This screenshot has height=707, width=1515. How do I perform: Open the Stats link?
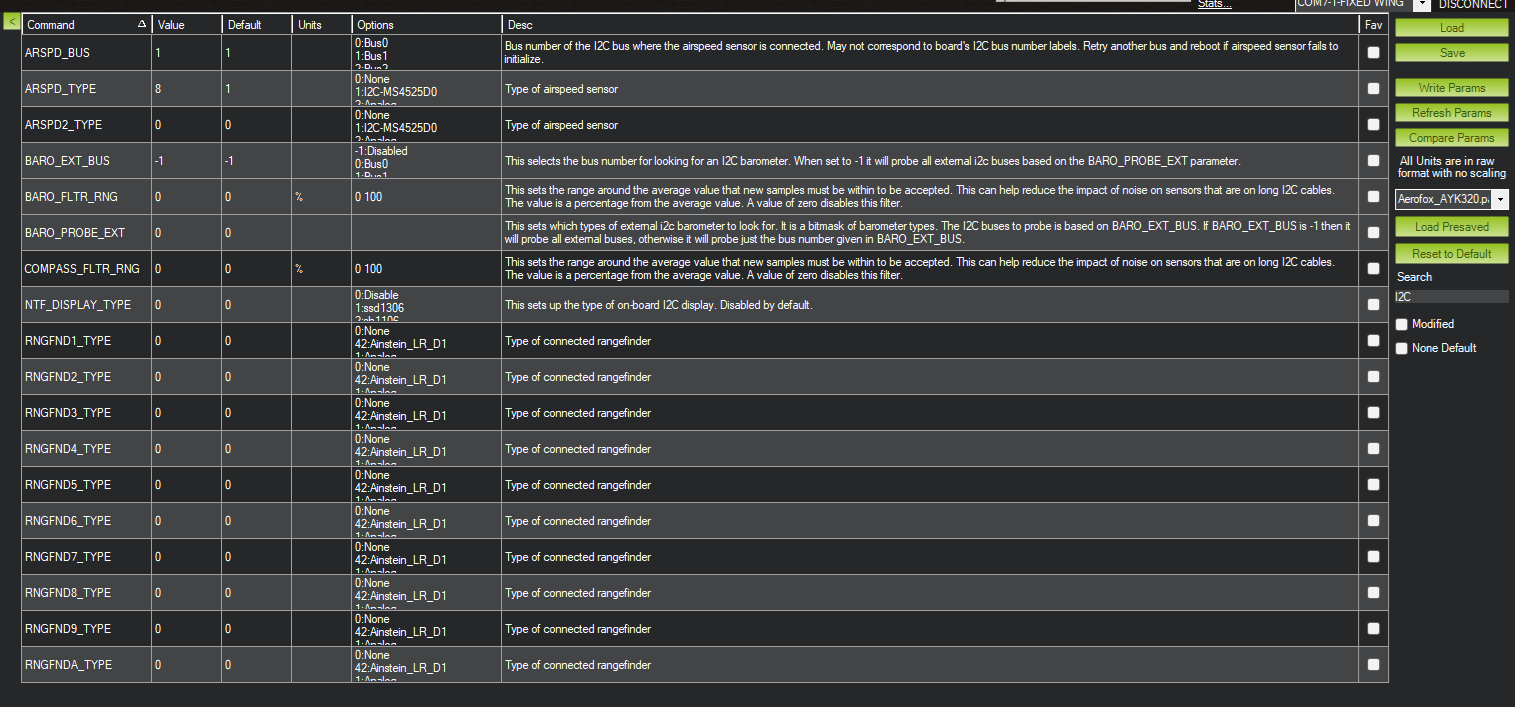pos(1215,5)
